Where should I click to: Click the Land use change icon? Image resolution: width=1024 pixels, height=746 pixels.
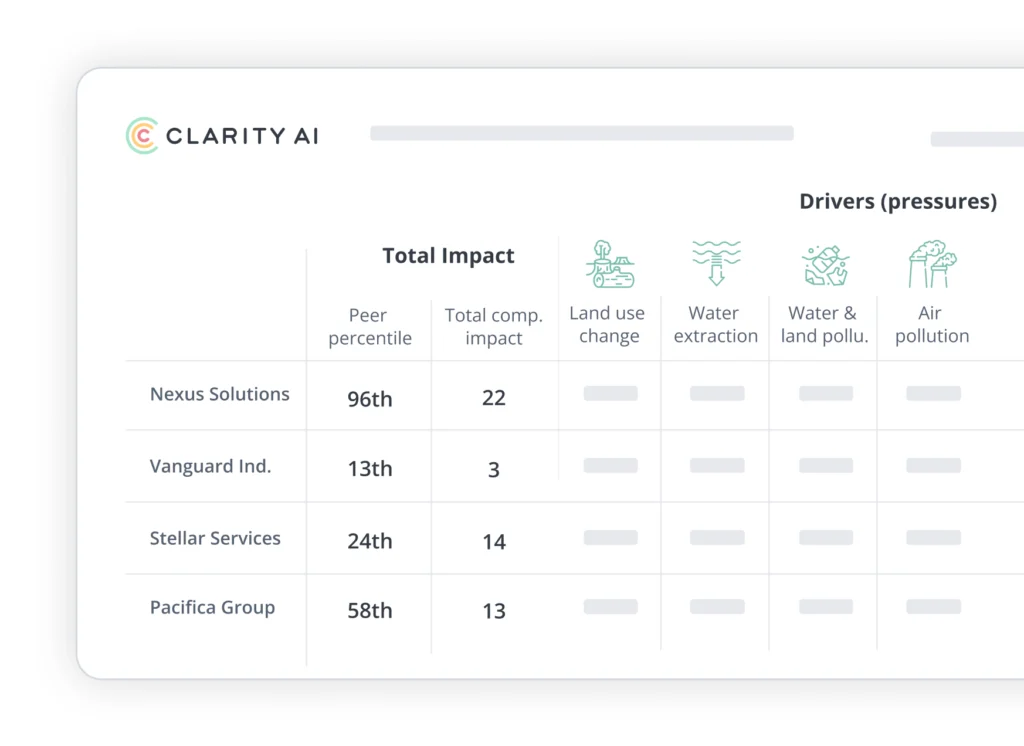coord(609,264)
